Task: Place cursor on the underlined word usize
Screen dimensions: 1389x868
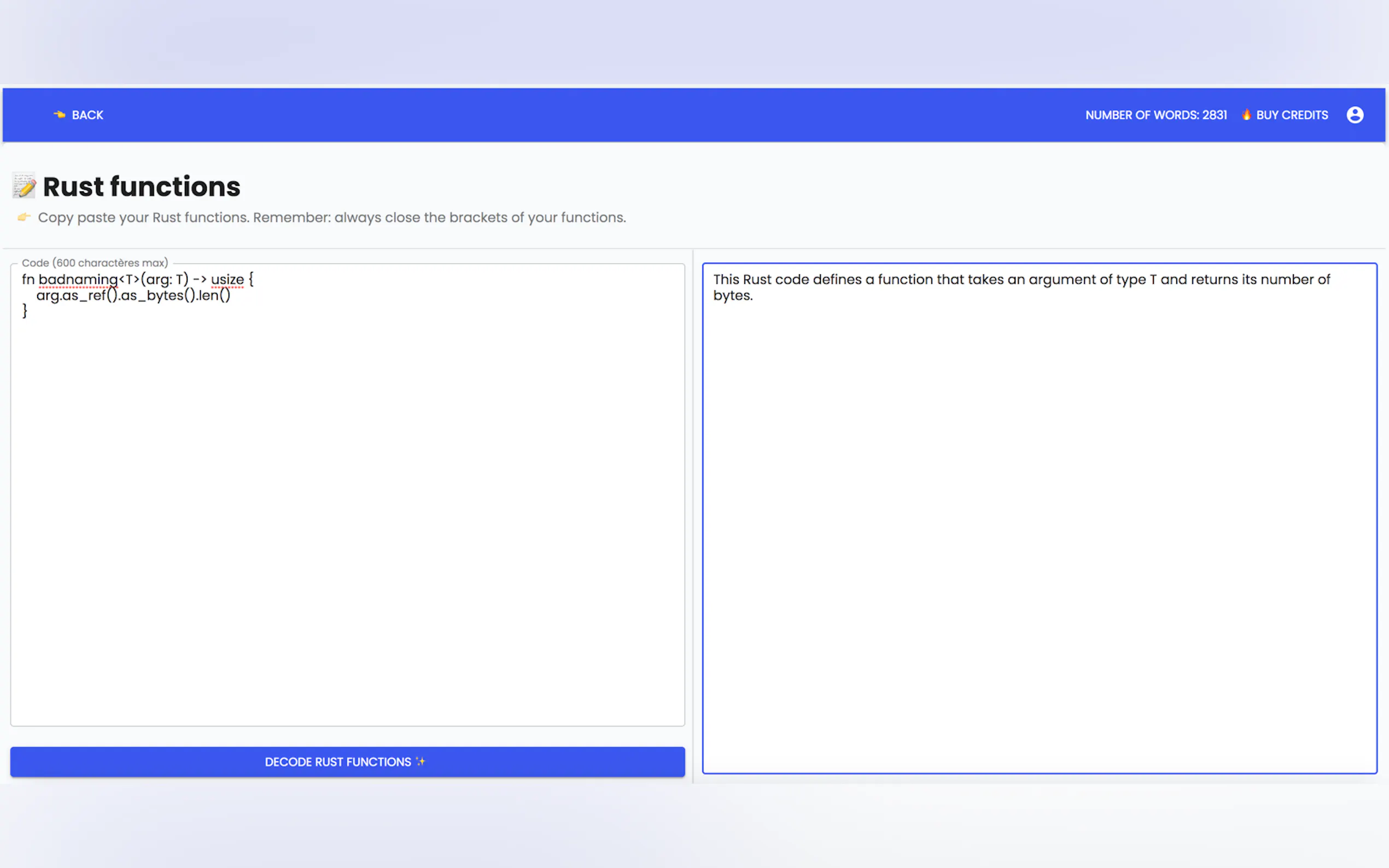Action: pos(227,279)
